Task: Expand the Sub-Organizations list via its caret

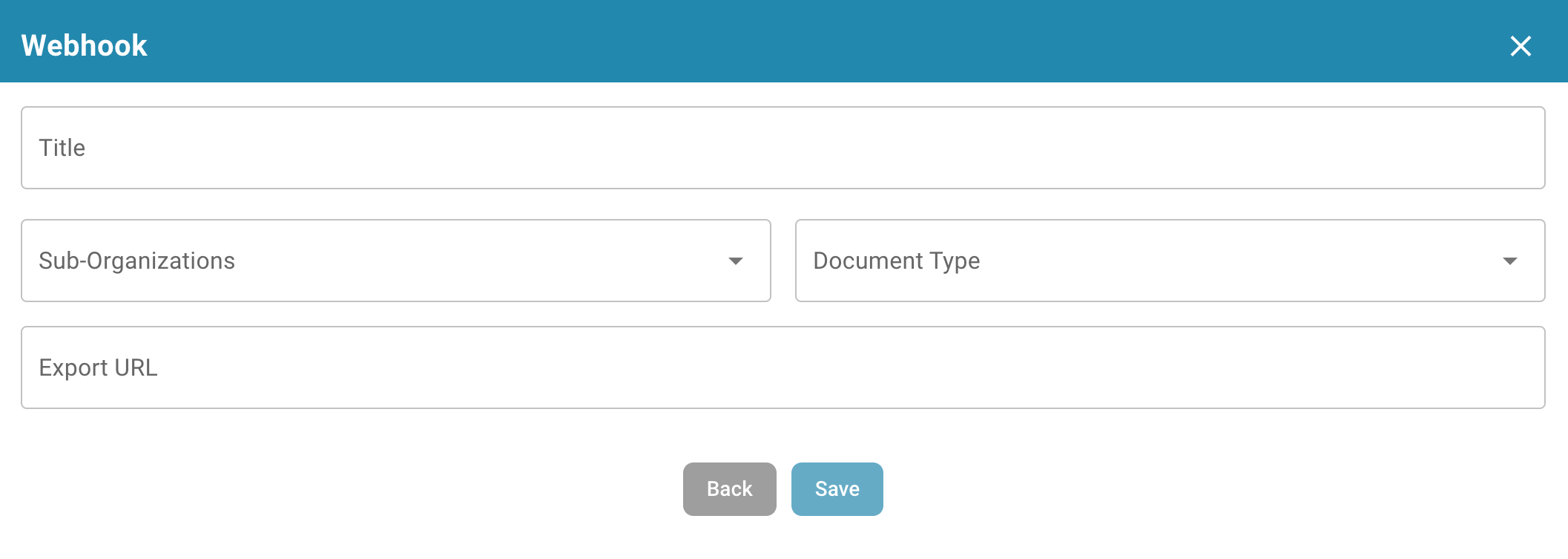Action: click(735, 261)
